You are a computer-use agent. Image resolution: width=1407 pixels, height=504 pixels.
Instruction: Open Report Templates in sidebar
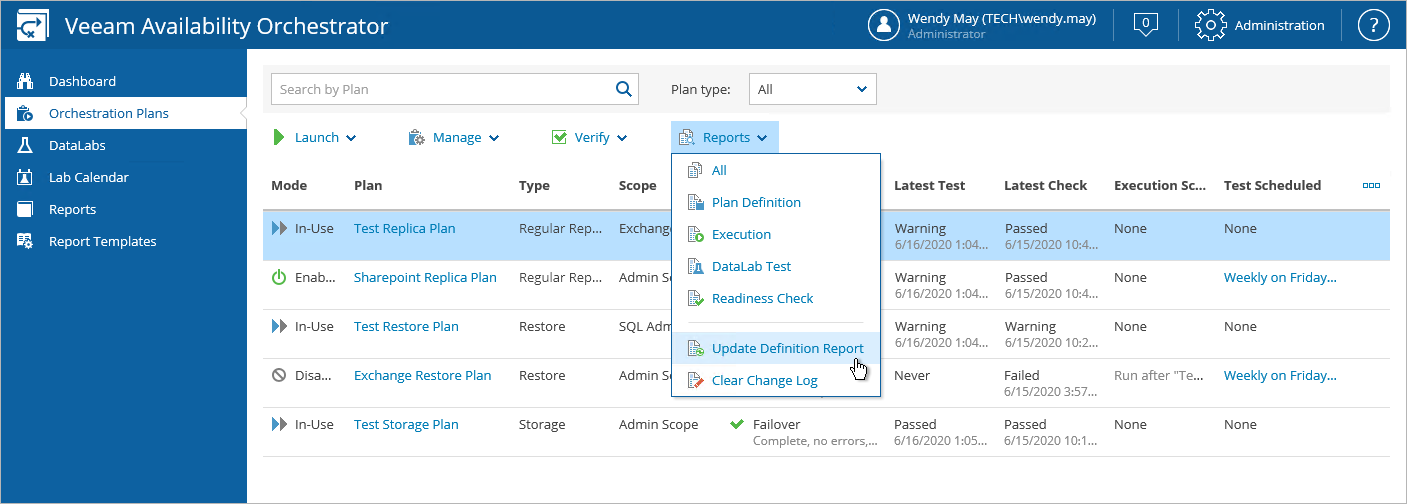[102, 241]
